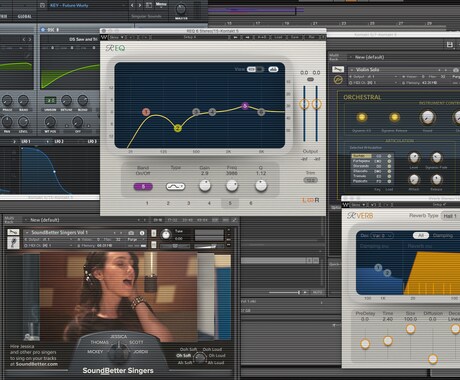Click the microphone instrument thumbnail
Image resolution: width=460 pixels, height=380 pixels.
tap(13, 243)
